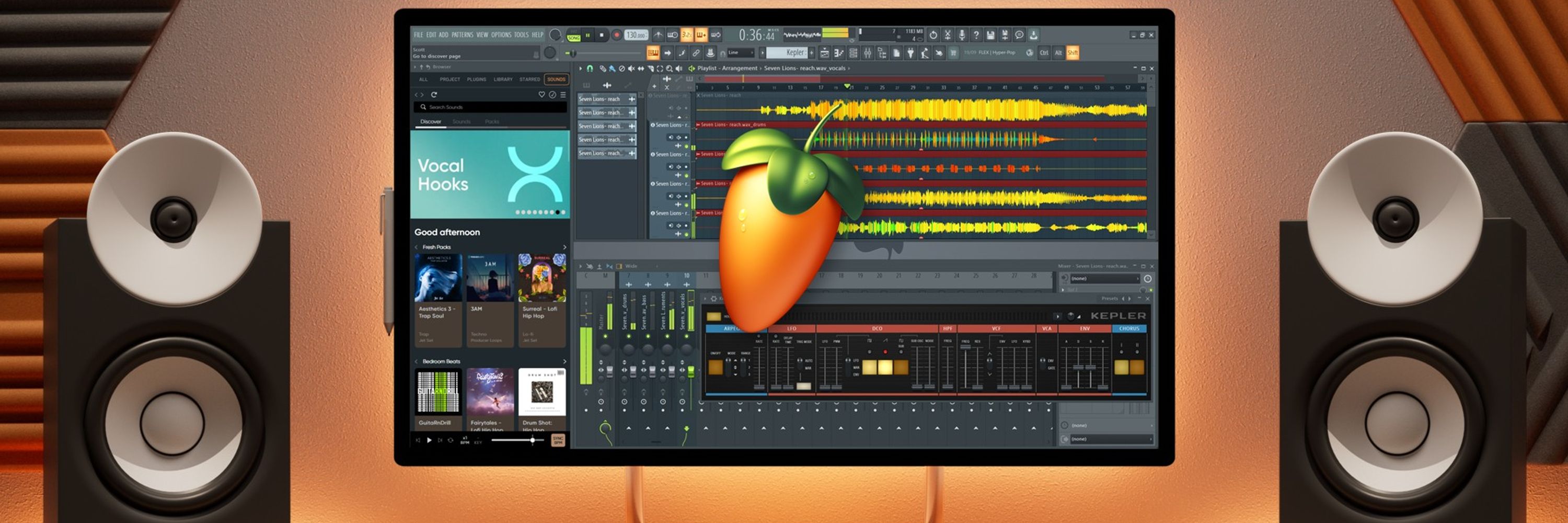1568x523 pixels.
Task: Open the Browser options arrow menu
Action: pos(415,67)
